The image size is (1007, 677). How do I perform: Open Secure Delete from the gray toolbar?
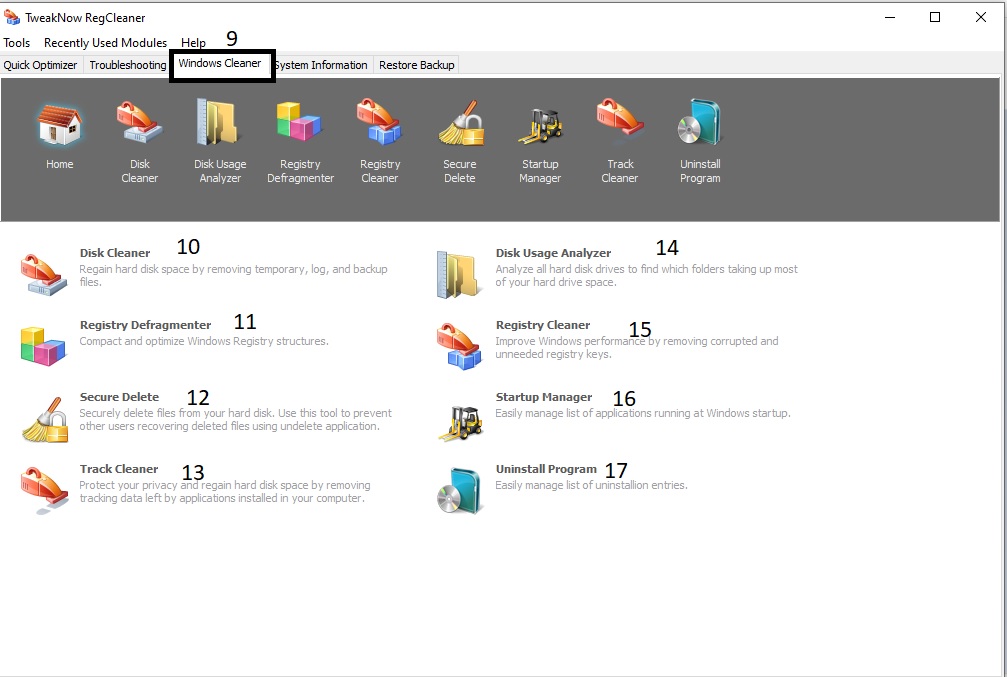point(460,122)
